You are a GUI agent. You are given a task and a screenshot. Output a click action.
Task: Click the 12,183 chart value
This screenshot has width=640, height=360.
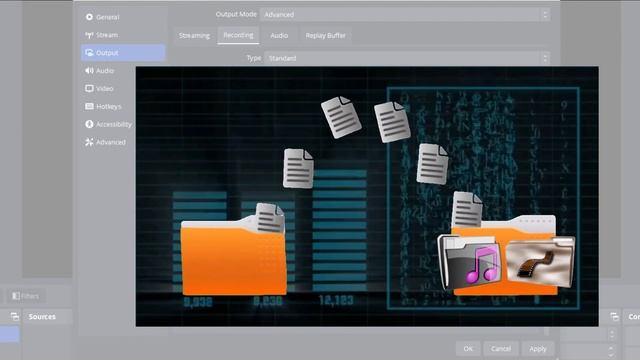click(336, 301)
